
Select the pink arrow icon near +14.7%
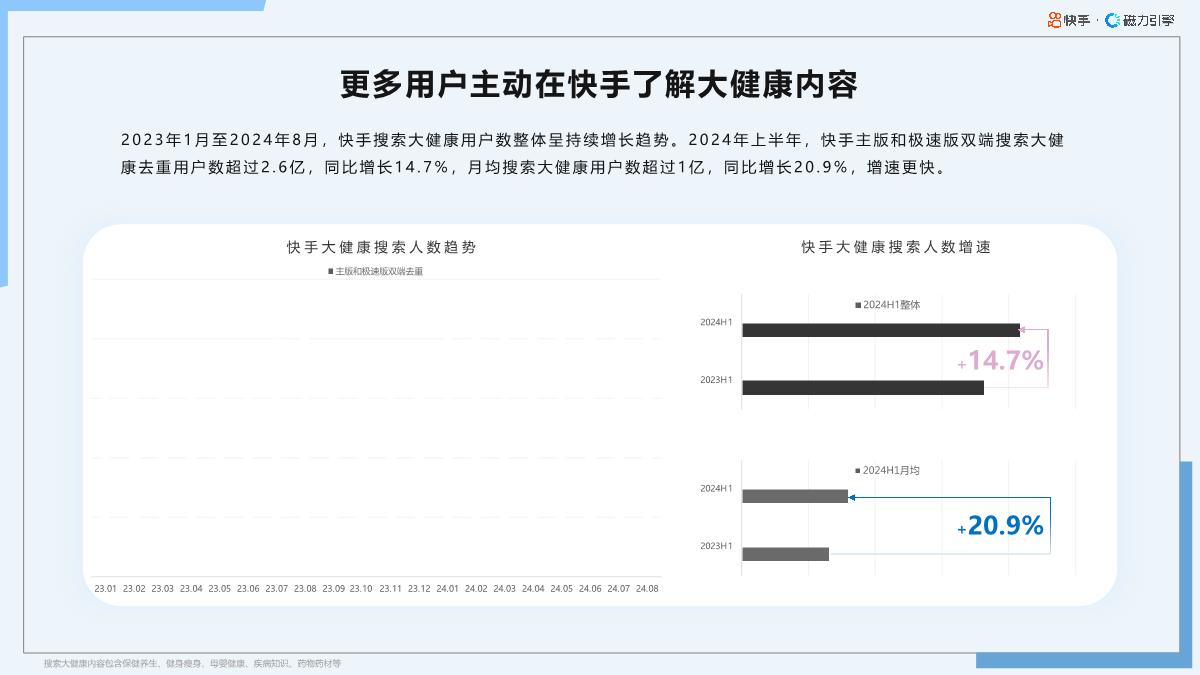(x=1021, y=330)
